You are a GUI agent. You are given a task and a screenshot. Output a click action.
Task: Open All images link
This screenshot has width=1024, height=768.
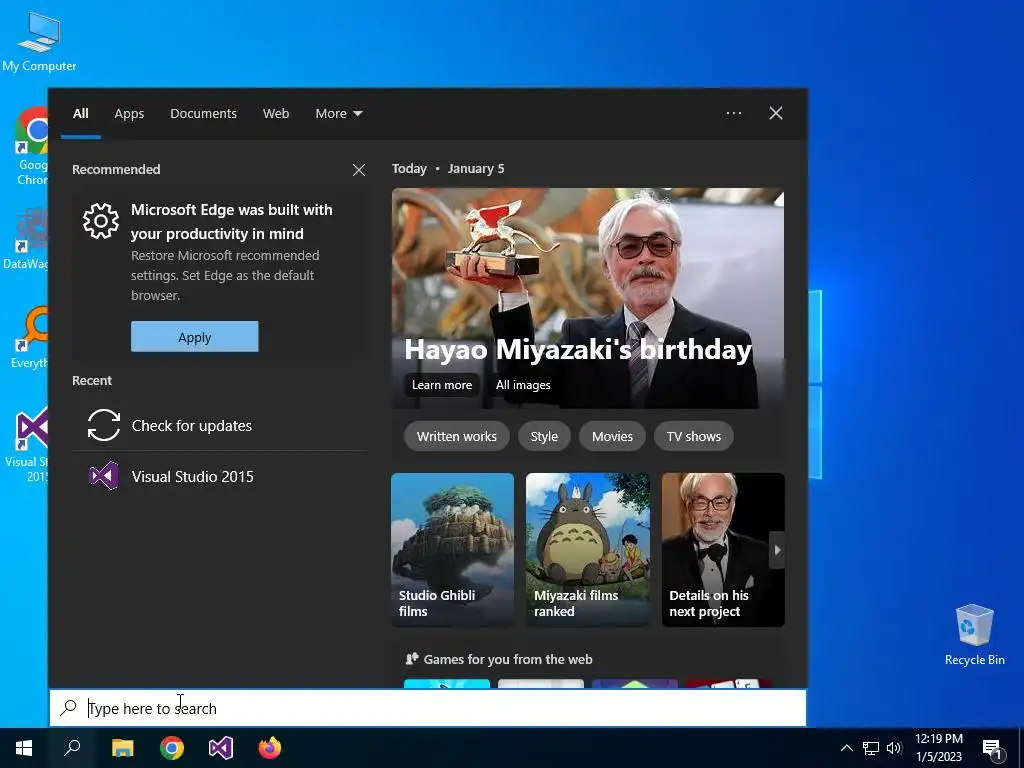pyautogui.click(x=522, y=385)
